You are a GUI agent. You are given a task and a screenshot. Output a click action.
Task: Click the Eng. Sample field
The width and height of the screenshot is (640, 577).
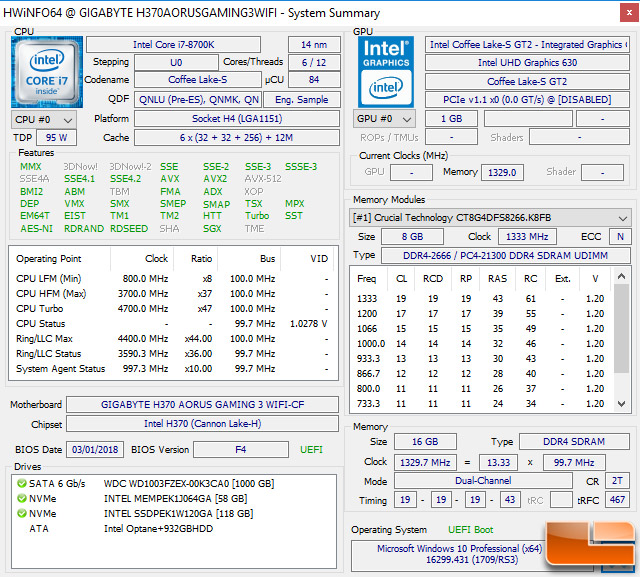point(302,100)
